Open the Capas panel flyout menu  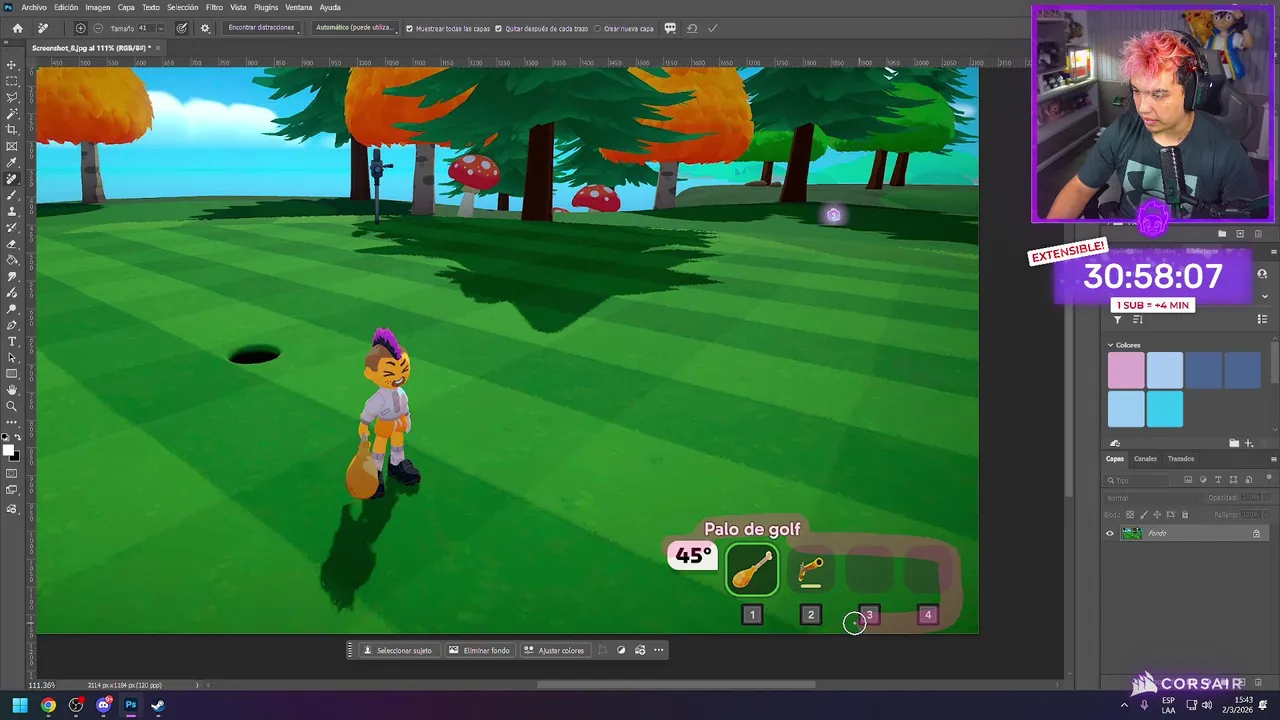pos(1273,459)
